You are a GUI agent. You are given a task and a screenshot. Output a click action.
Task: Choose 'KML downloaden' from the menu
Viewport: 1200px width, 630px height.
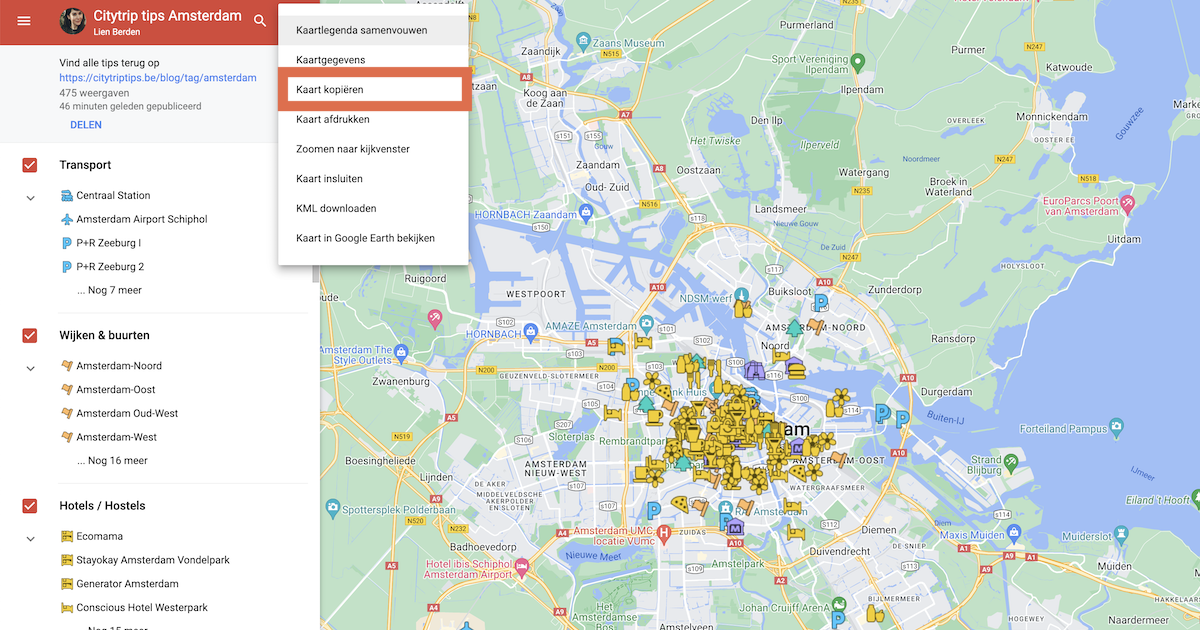373,209
